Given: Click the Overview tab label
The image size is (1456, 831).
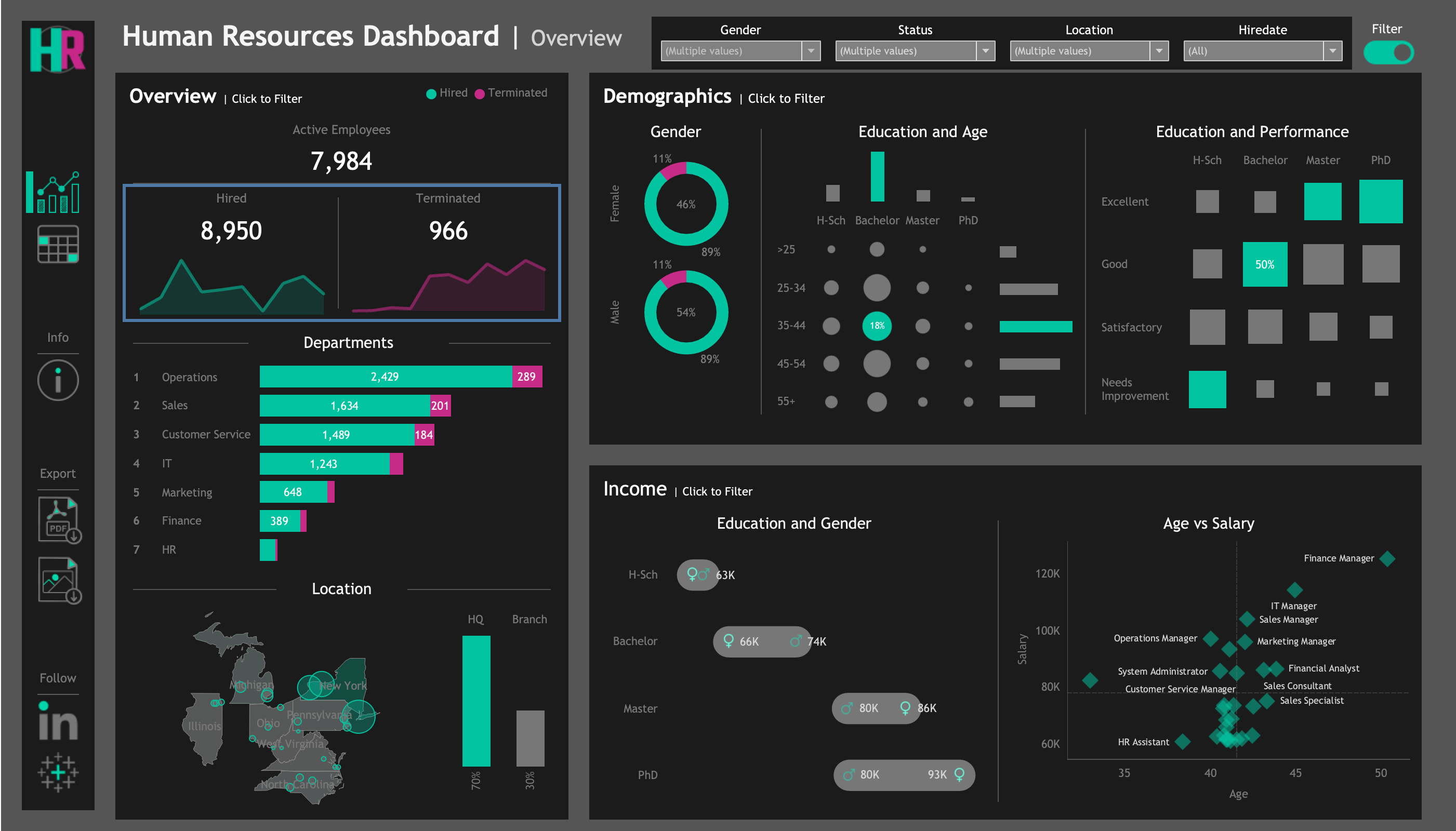Looking at the screenshot, I should 576,38.
